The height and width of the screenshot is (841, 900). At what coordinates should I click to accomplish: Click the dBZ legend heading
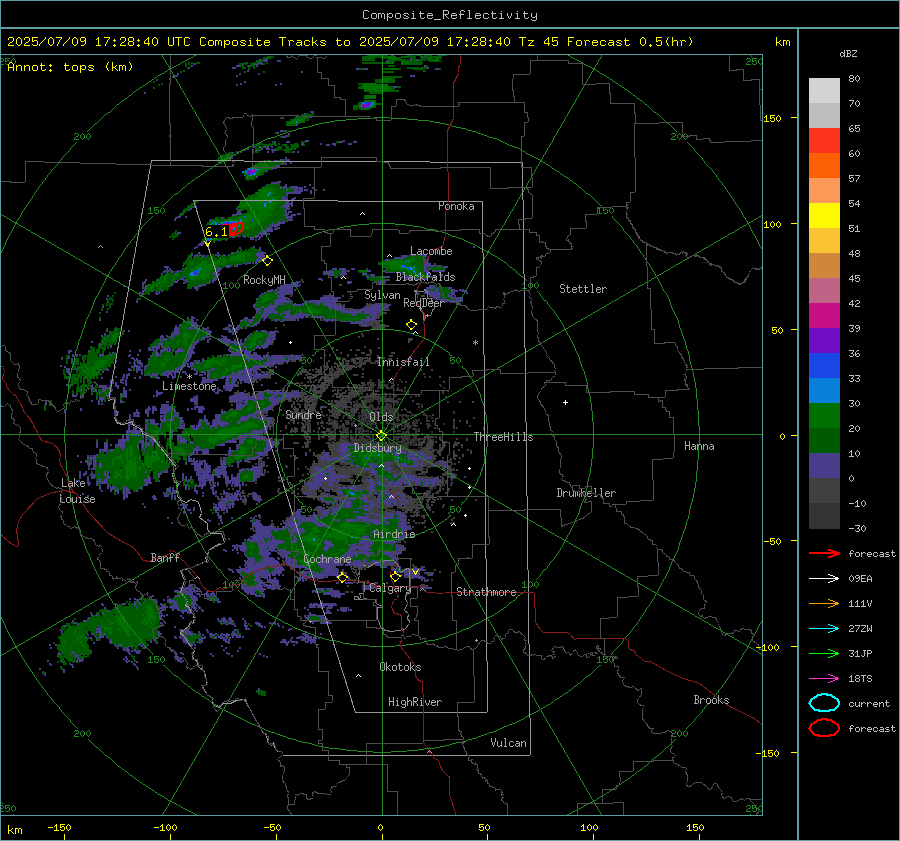(848, 53)
